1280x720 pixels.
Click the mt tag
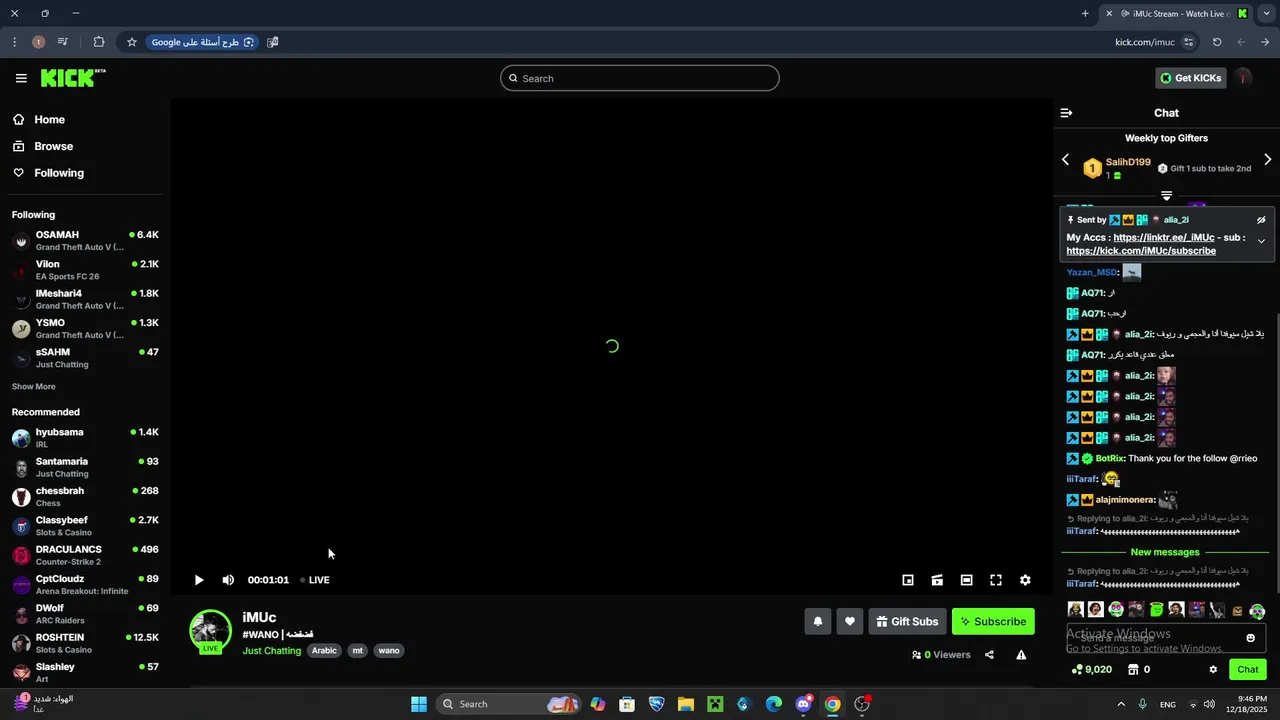(357, 651)
